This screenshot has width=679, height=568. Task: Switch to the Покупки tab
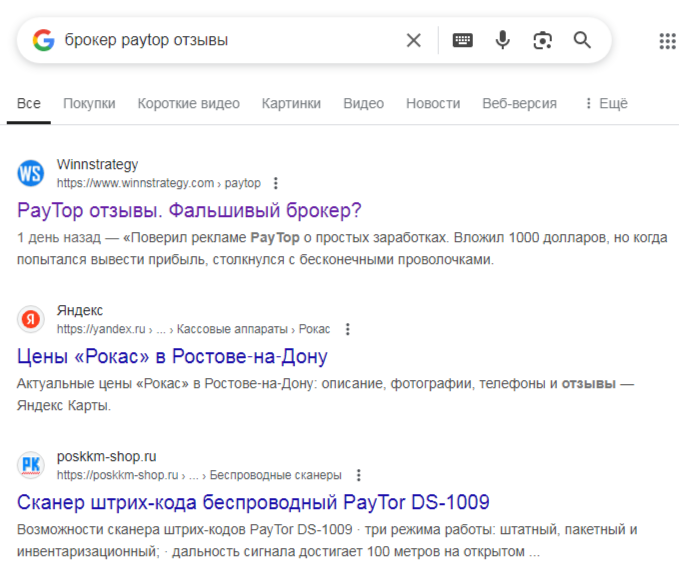click(x=89, y=103)
